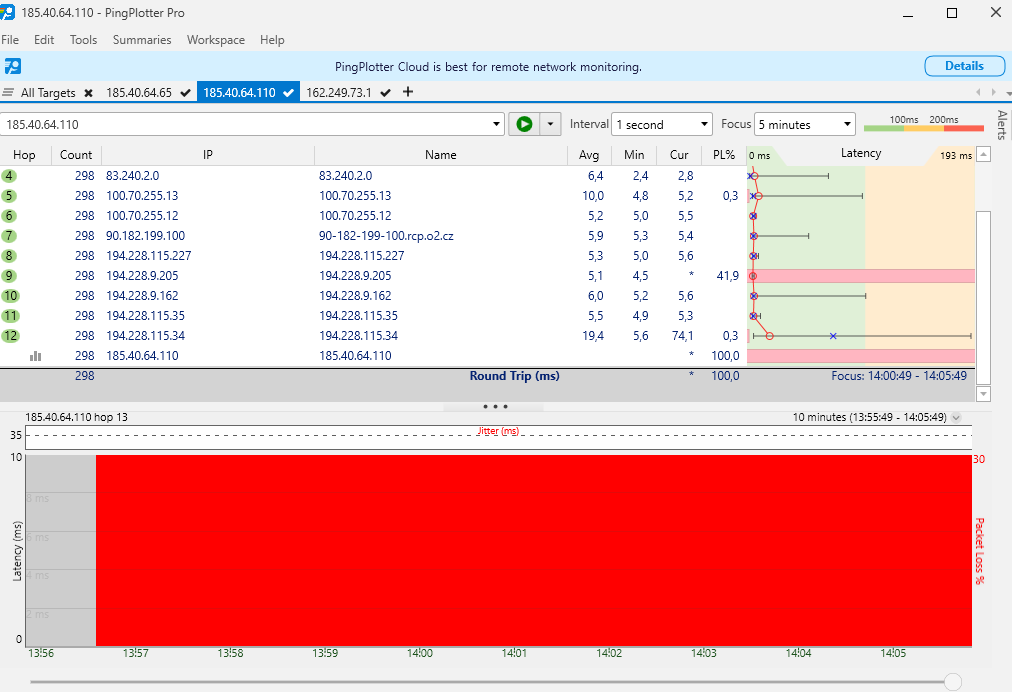Select hop 12 circle icon
The image size is (1012, 692).
(x=10, y=336)
